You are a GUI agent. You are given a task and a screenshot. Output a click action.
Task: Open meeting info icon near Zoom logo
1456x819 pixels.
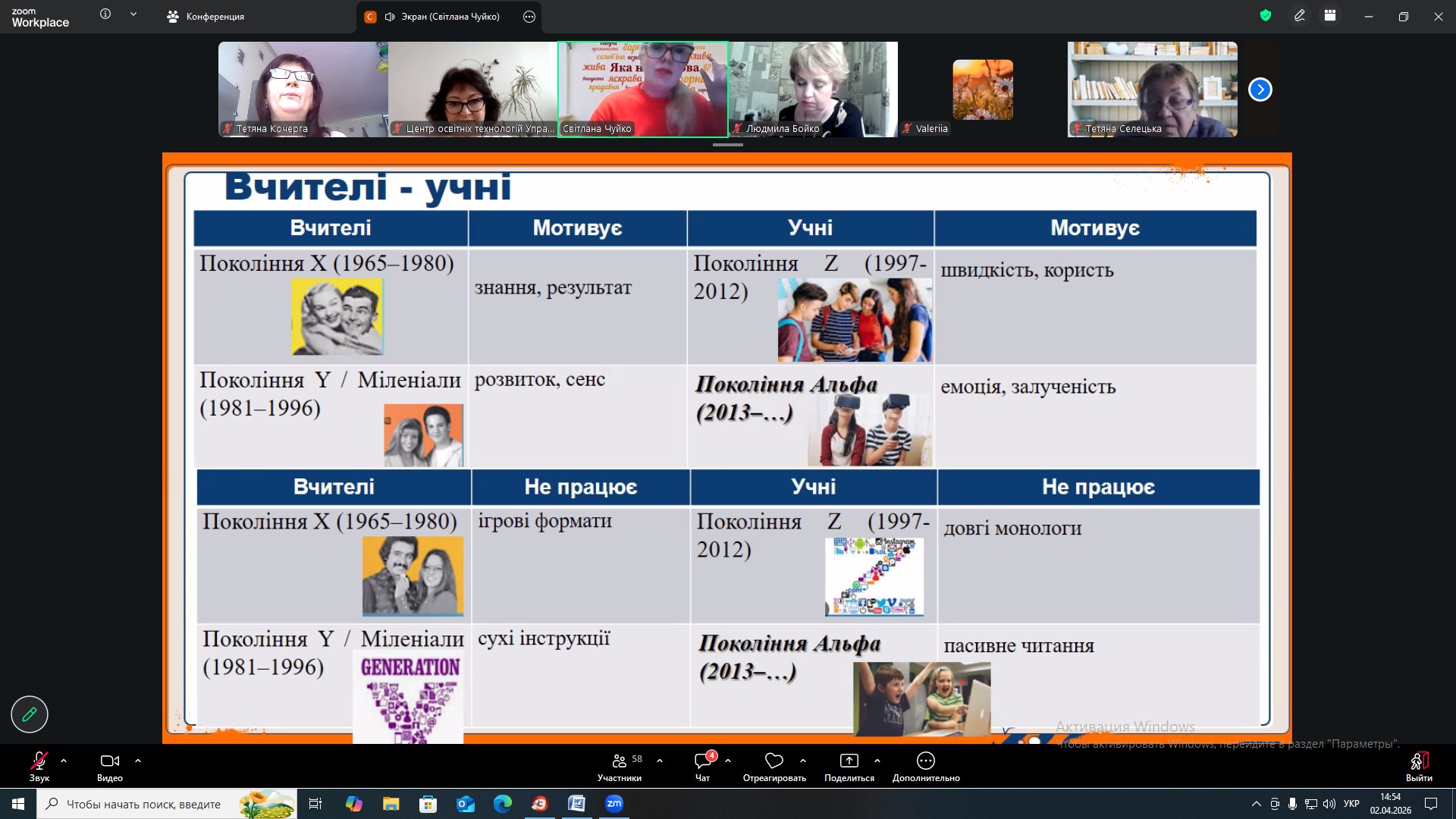pyautogui.click(x=105, y=14)
